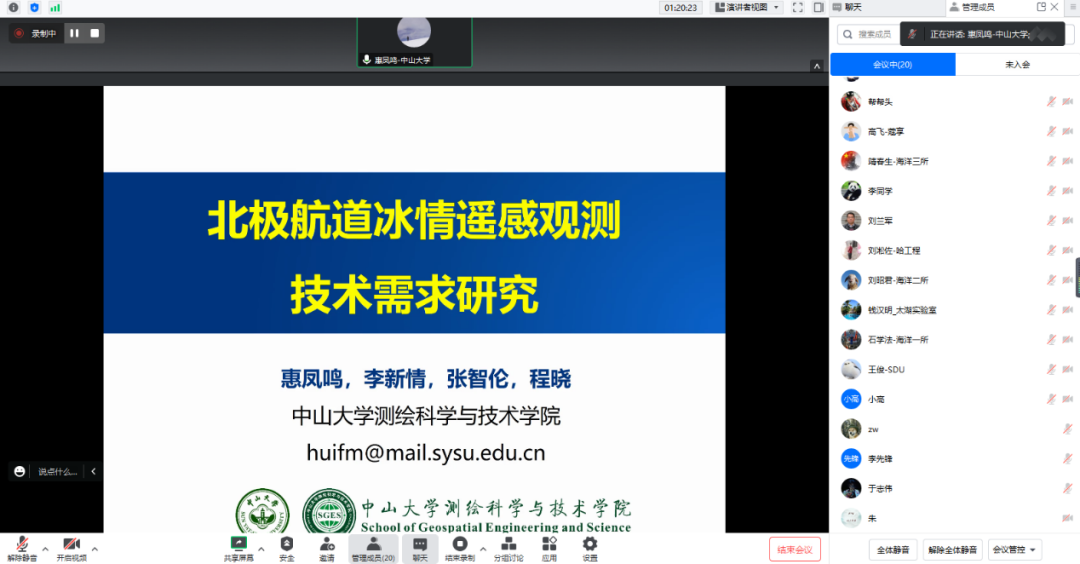
Task: Click the Invite (邀请) icon
Action: coord(327,544)
